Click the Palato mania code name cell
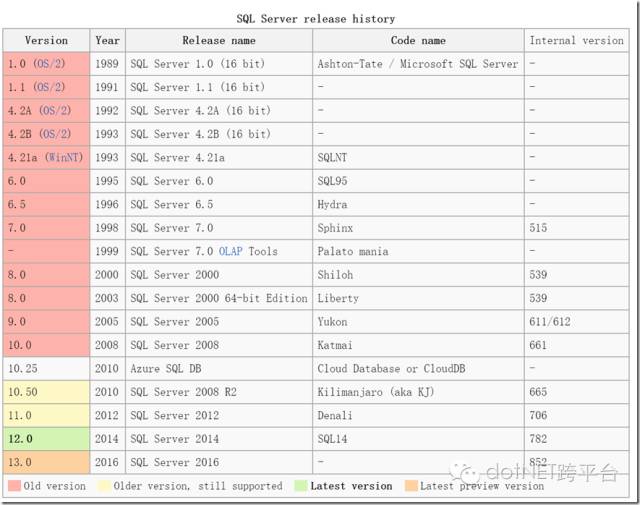 pos(418,251)
